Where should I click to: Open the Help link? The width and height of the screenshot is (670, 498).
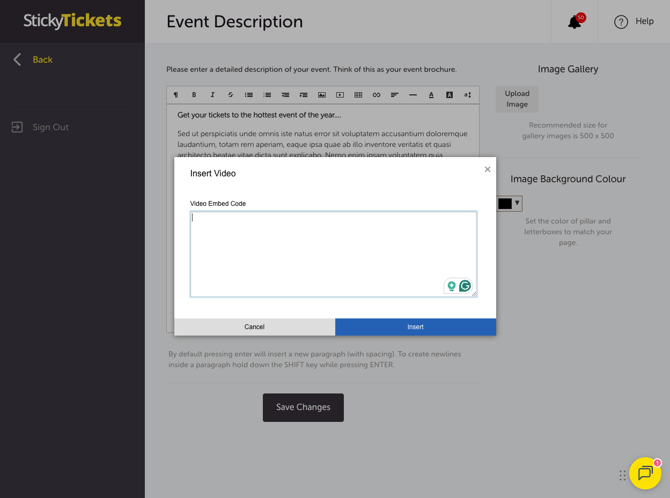644,21
